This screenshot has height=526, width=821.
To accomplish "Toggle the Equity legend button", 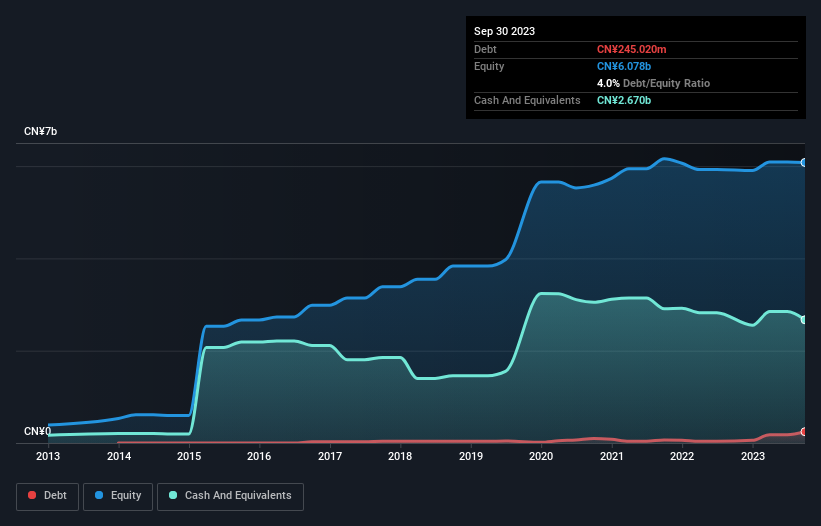I will tap(118, 496).
